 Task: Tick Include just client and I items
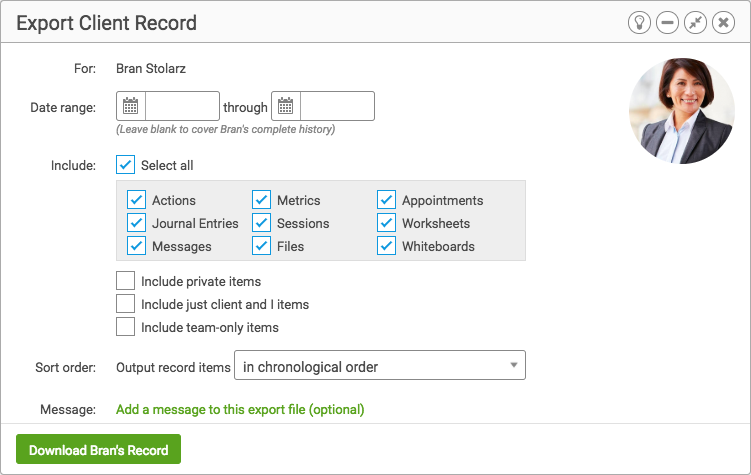pos(125,304)
